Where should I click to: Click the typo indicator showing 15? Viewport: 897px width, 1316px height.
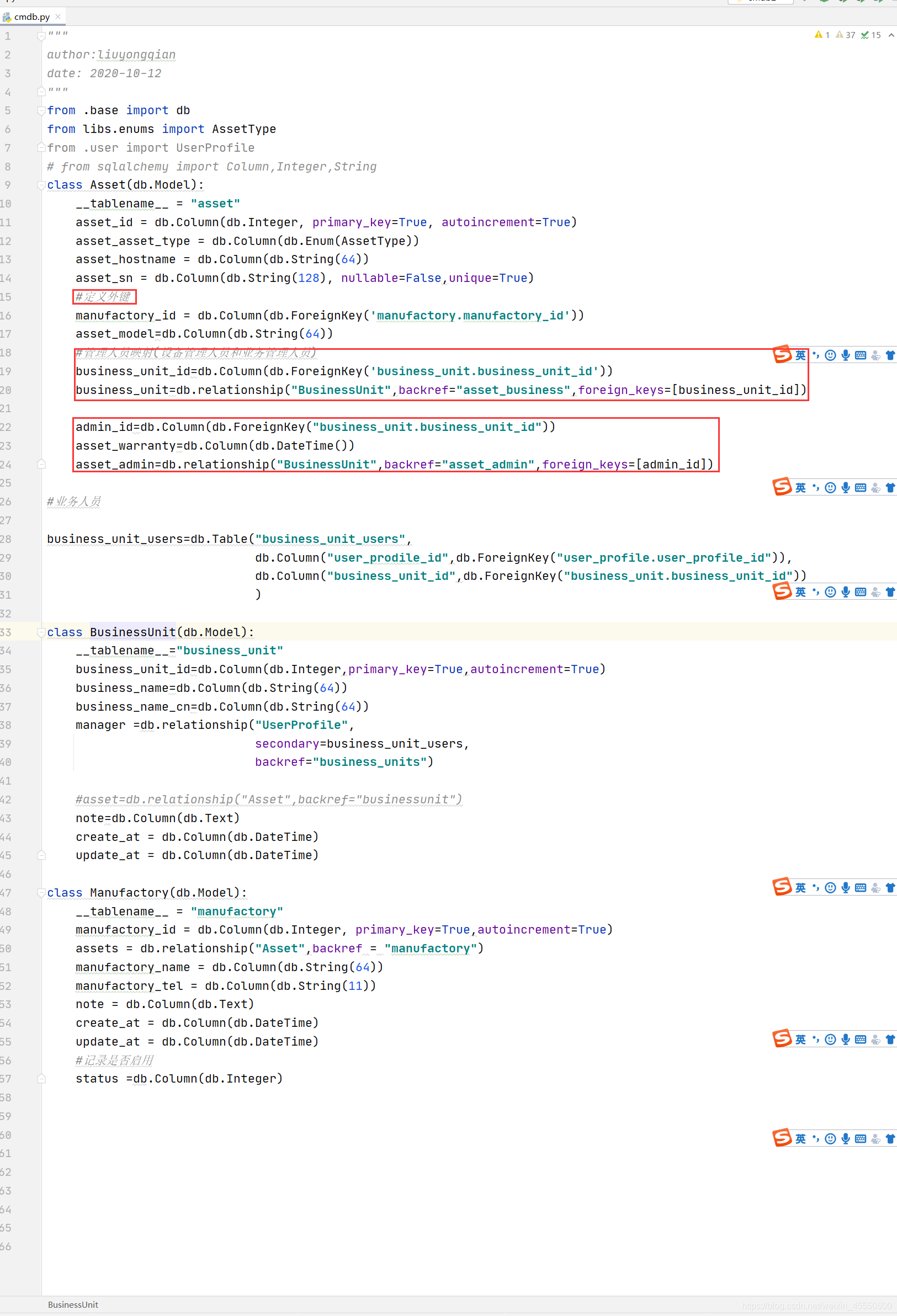point(871,35)
